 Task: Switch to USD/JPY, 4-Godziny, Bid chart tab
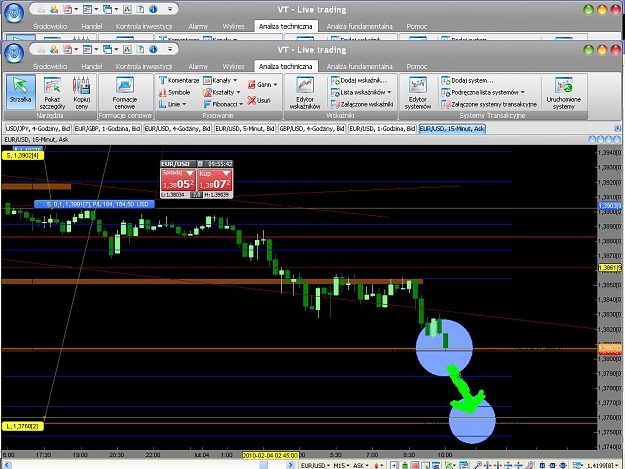[38, 129]
